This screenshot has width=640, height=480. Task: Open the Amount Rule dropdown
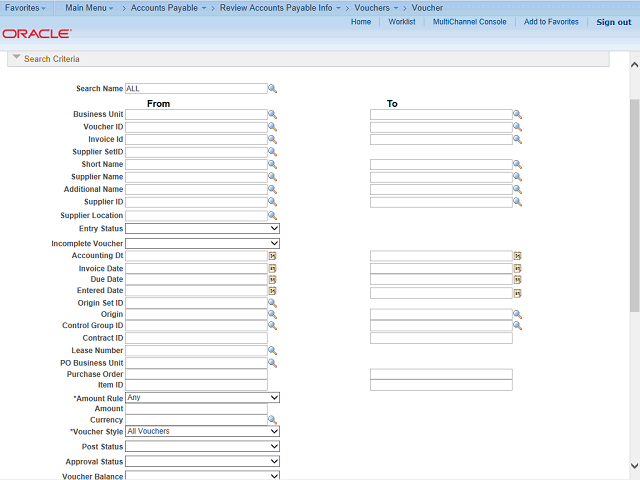coord(202,398)
